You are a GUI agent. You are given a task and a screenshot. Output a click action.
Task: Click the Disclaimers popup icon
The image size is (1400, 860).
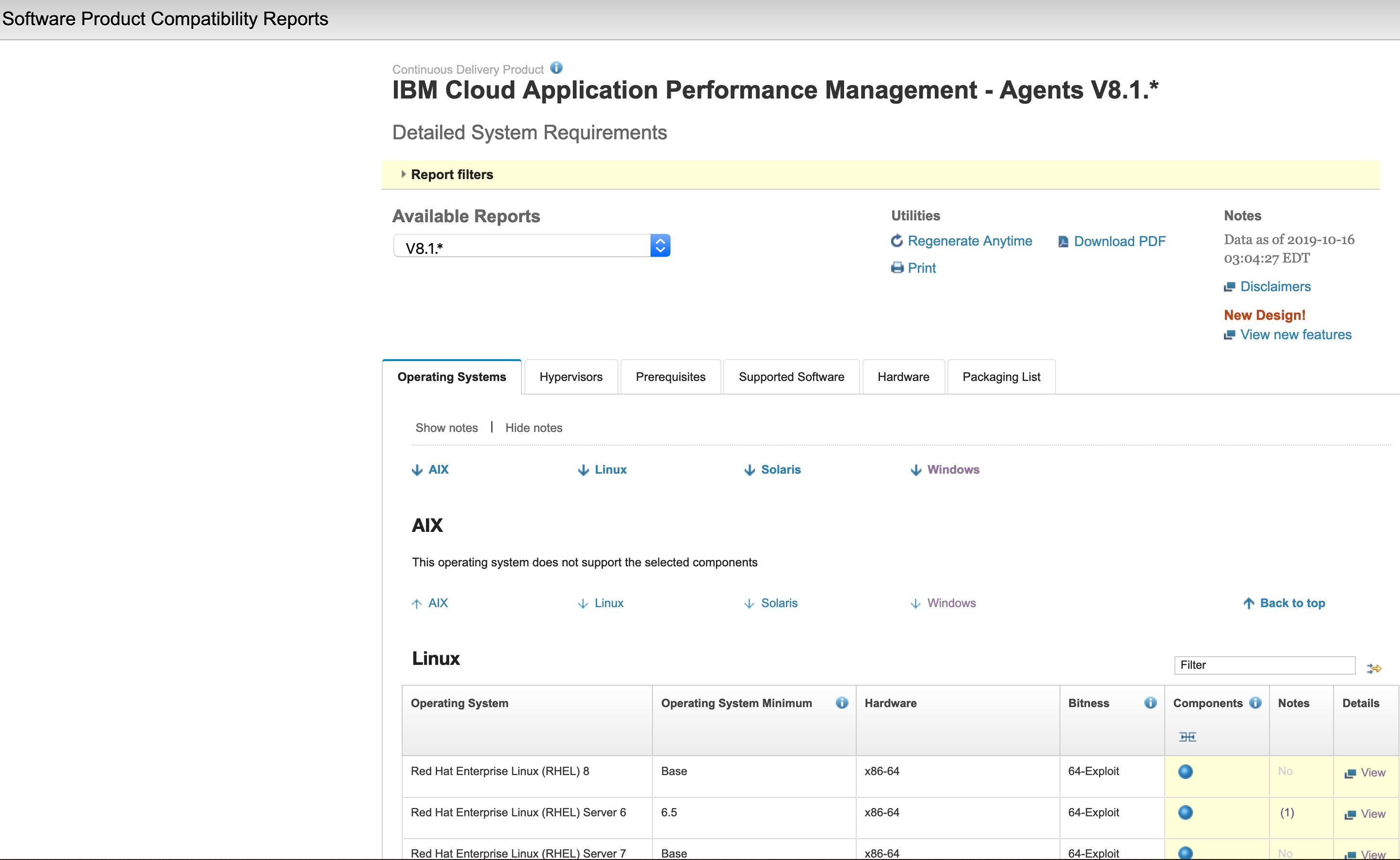coord(1229,287)
